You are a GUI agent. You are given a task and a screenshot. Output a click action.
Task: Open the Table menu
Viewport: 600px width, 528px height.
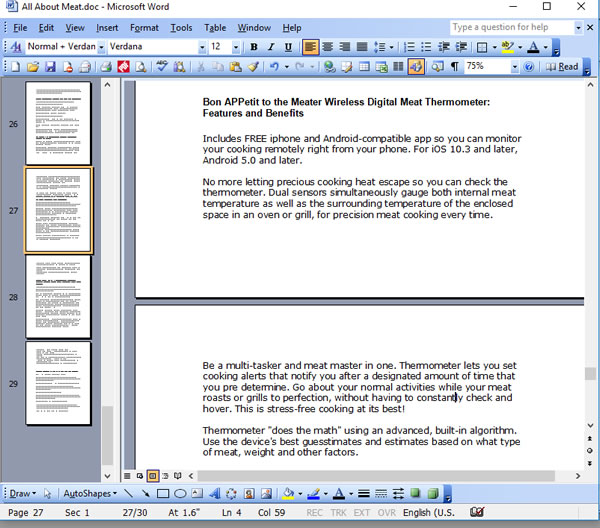215,28
